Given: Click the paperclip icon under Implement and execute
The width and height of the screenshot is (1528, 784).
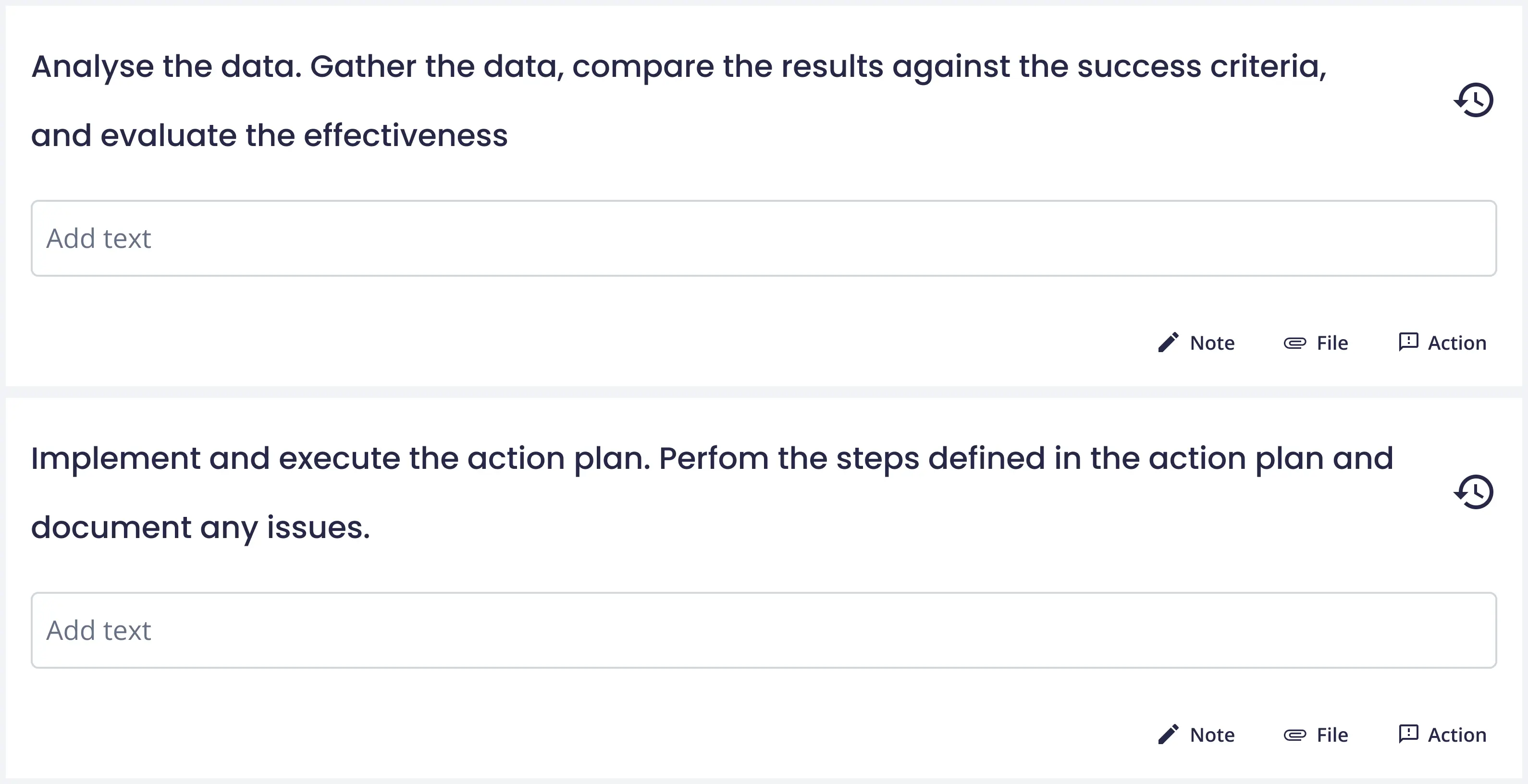Looking at the screenshot, I should pos(1294,735).
